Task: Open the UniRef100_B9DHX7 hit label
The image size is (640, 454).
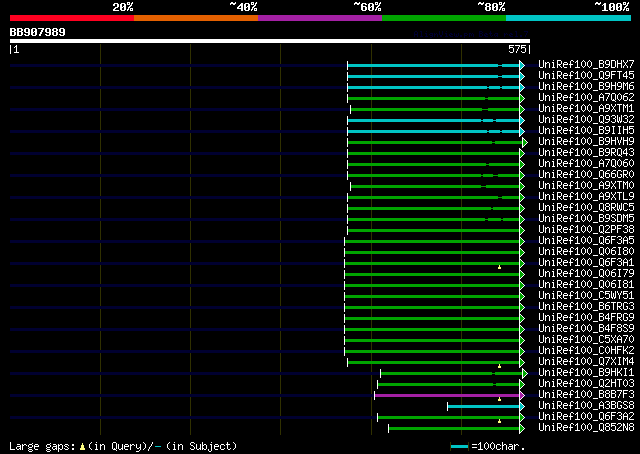Action: pos(586,64)
